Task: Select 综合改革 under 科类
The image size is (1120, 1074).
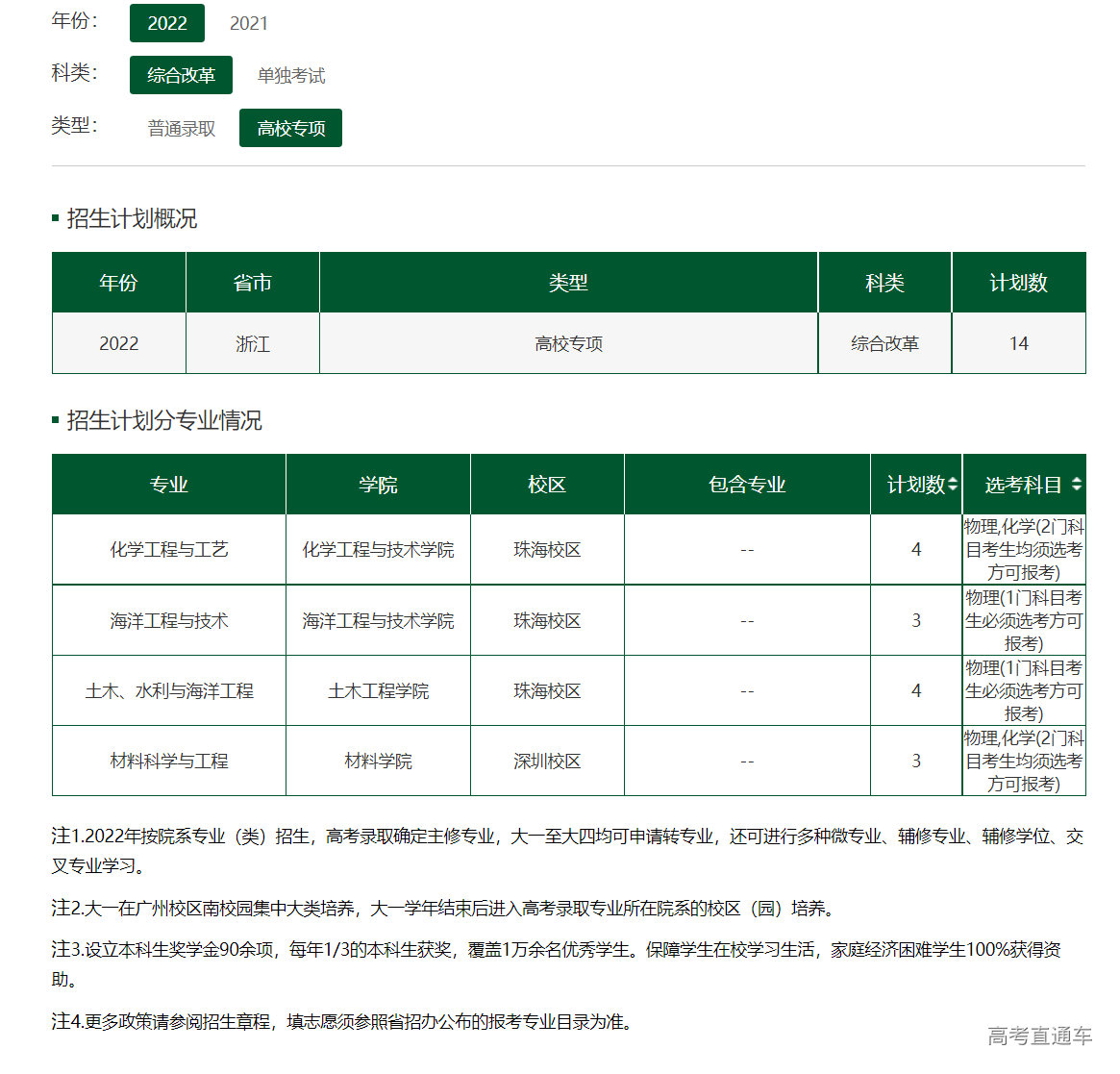Action: coord(181,74)
